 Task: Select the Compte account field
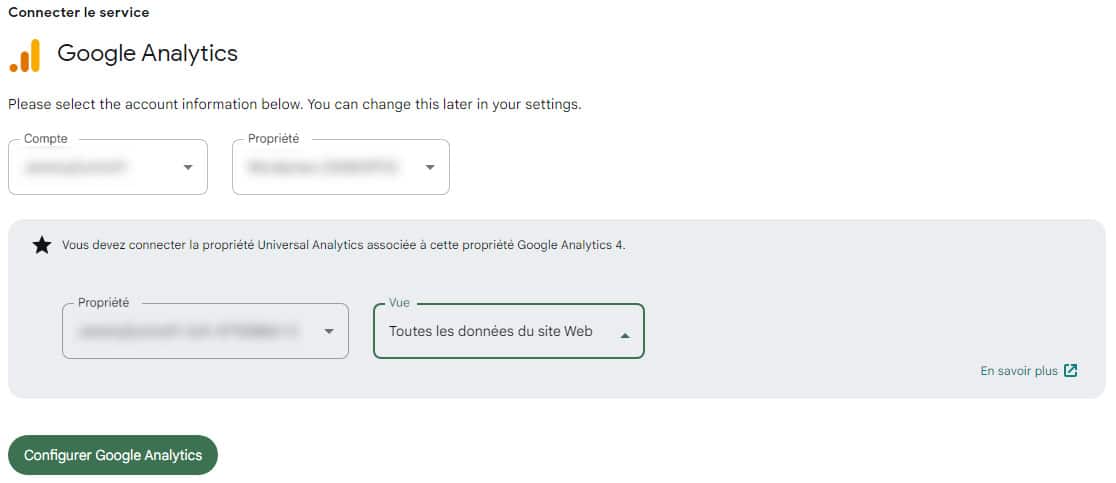pyautogui.click(x=90, y=167)
